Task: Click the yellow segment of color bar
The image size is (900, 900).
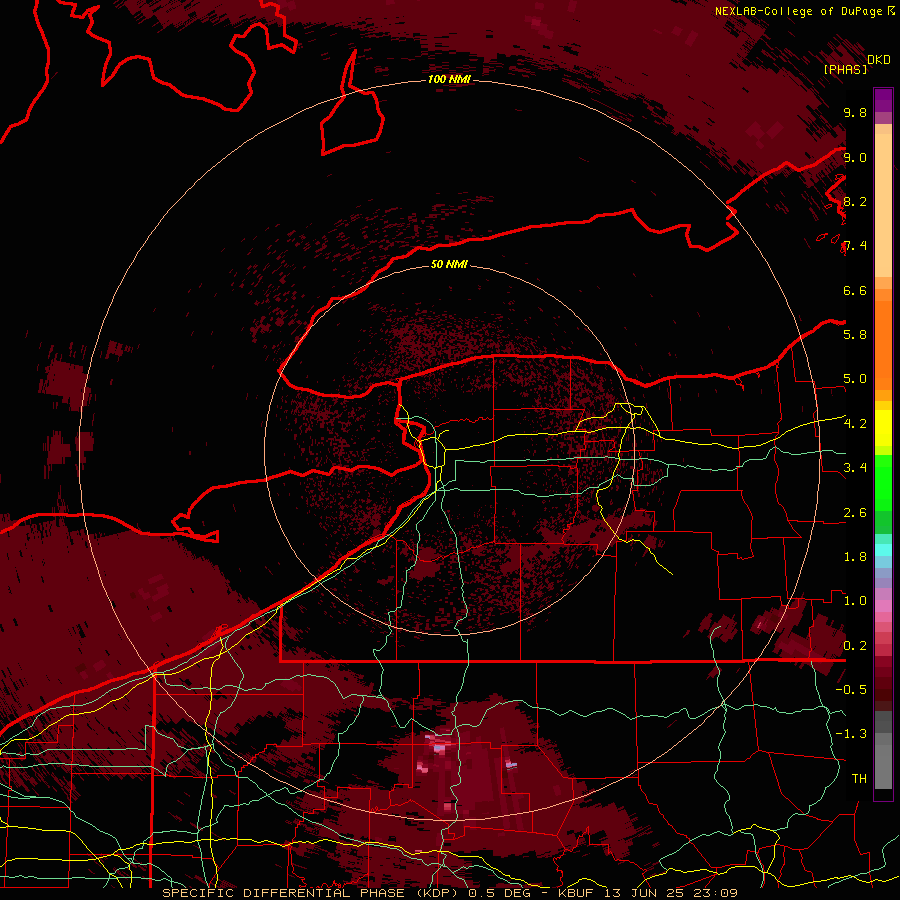Action: tap(883, 428)
